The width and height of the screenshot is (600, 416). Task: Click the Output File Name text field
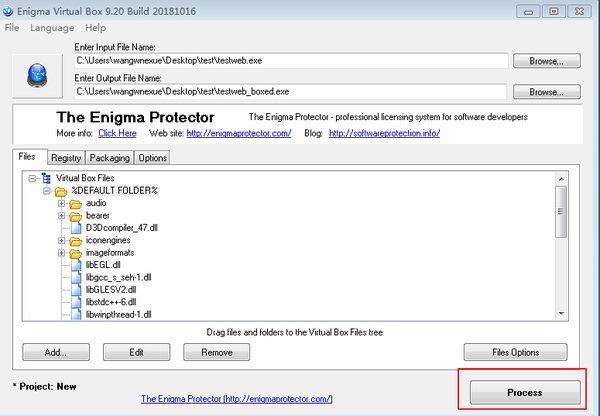pos(290,92)
